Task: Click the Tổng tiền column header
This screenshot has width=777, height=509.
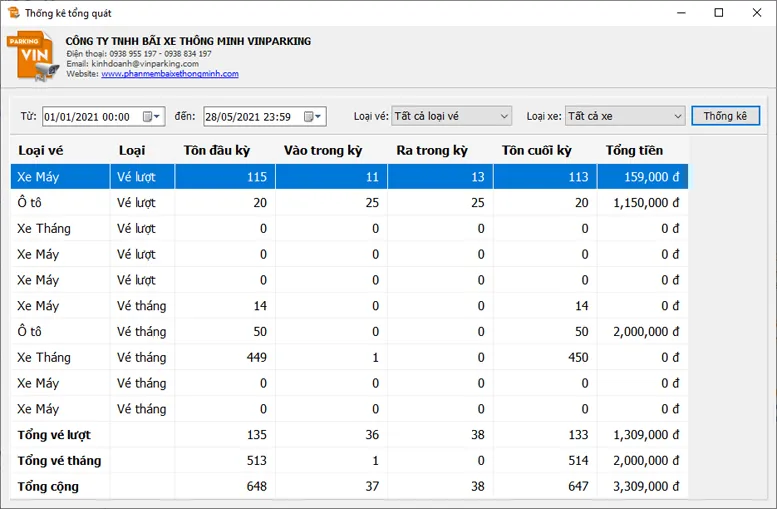Action: click(633, 151)
